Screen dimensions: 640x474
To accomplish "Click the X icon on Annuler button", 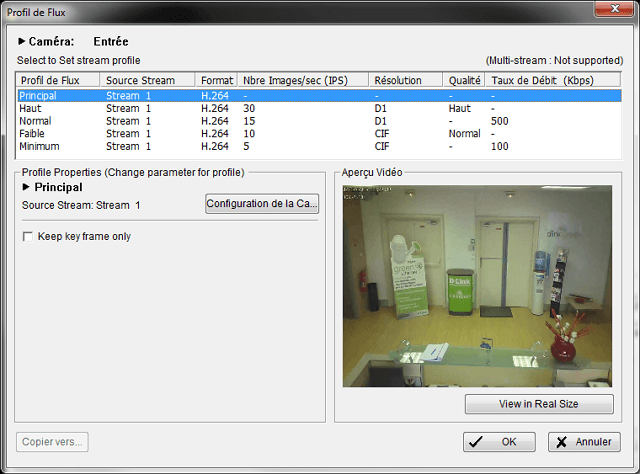I will click(562, 442).
